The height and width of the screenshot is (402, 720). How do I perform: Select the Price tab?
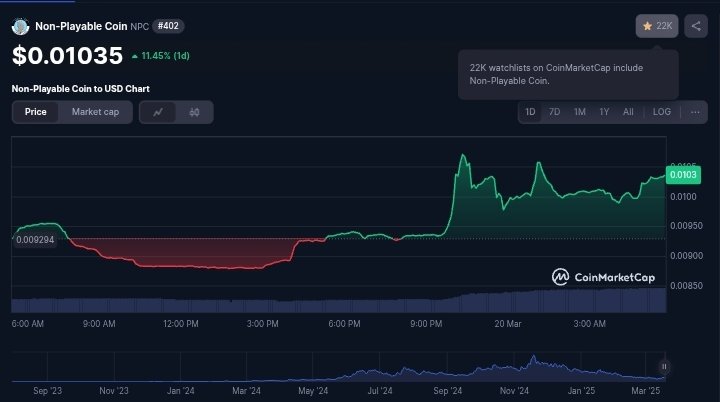click(35, 112)
